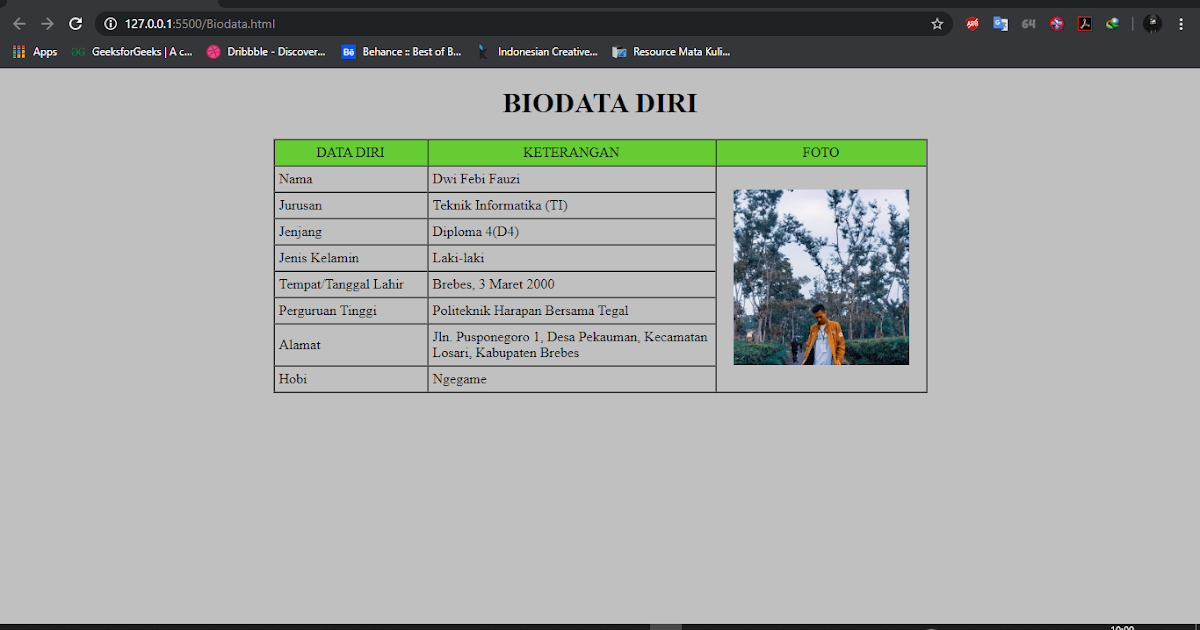
Task: Click the 64-bit checker extension icon
Action: [x=1028, y=23]
